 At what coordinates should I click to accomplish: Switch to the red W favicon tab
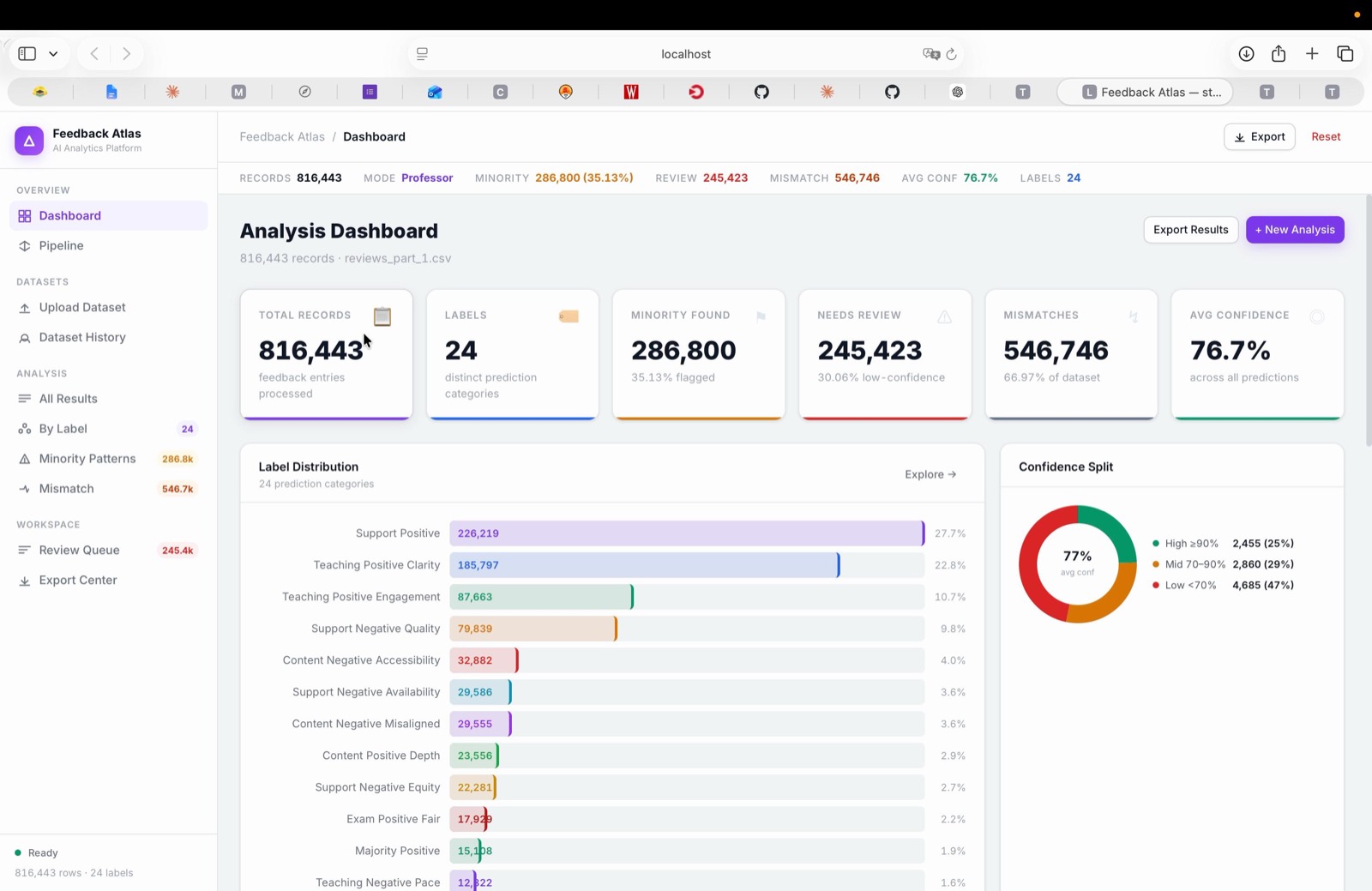pyautogui.click(x=631, y=92)
